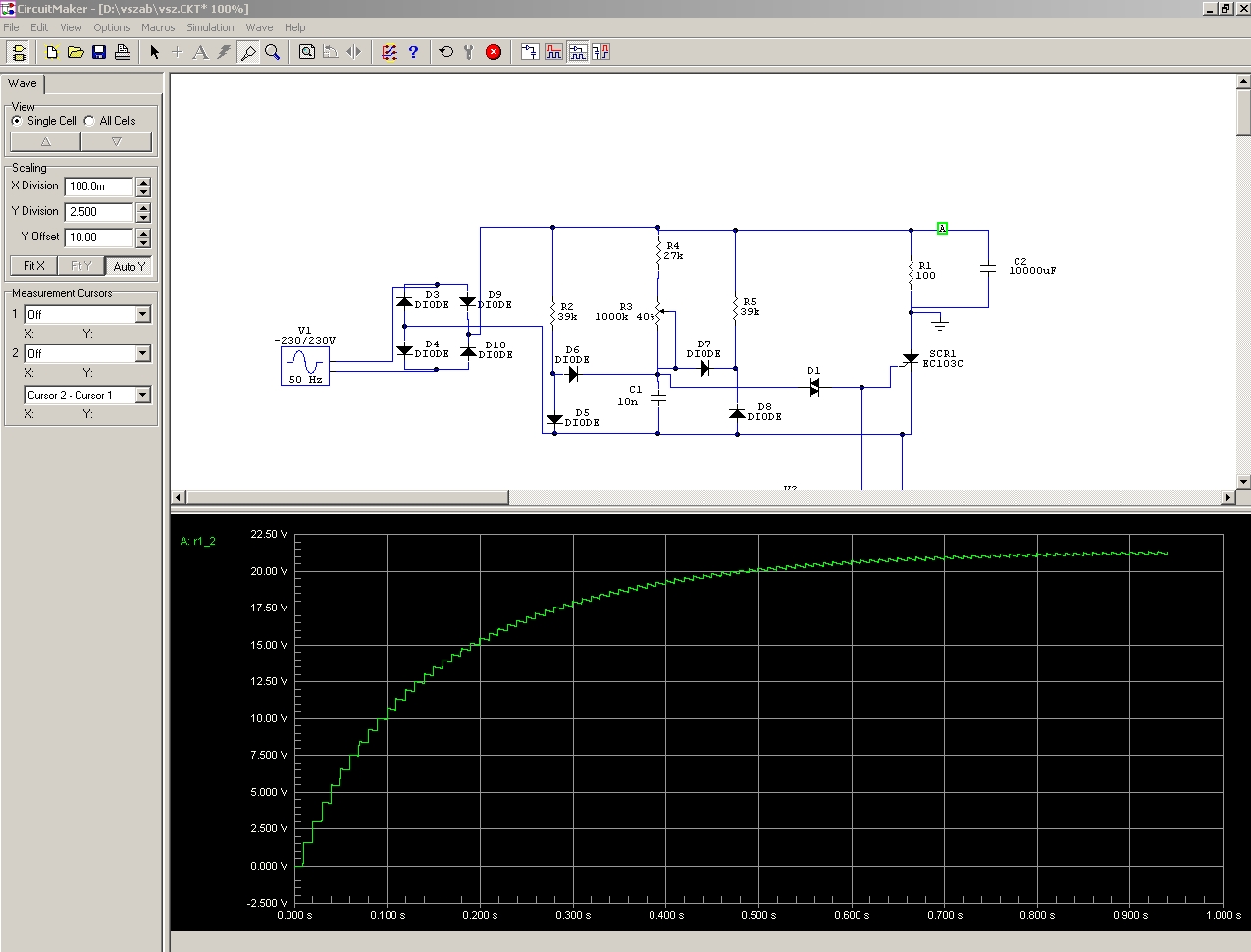Click the schematic scroll down arrow
This screenshot has width=1251, height=952.
[1243, 482]
